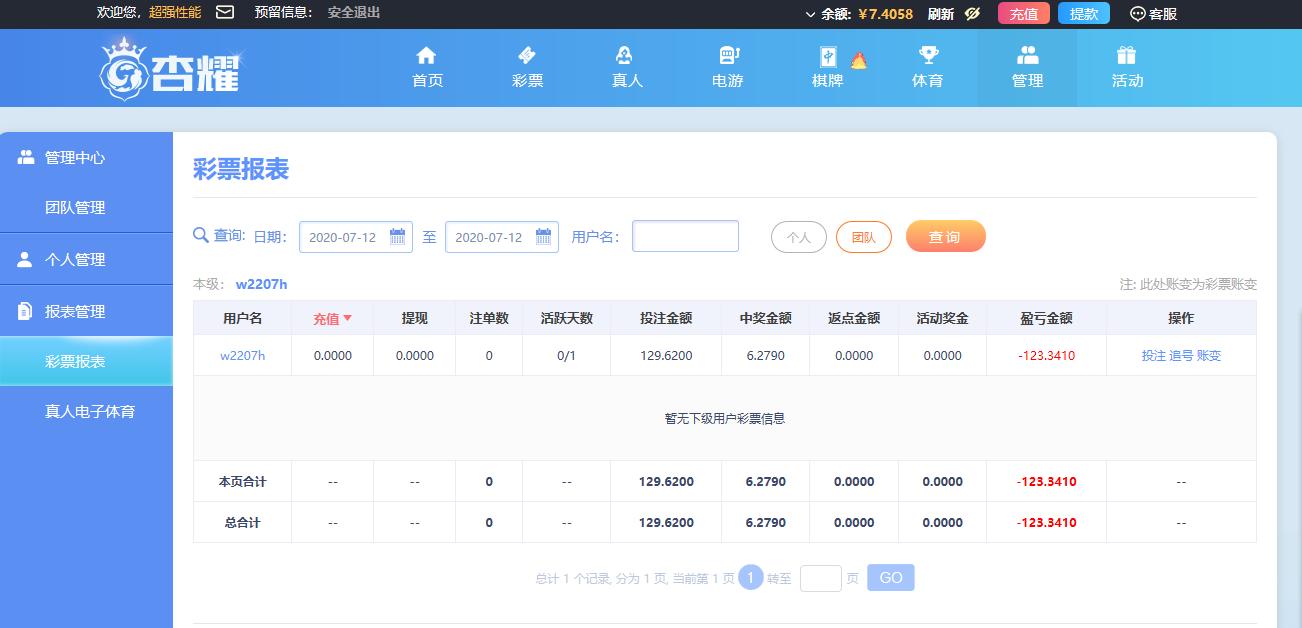
Task: Open the end date calendar picker
Action: tap(543, 237)
